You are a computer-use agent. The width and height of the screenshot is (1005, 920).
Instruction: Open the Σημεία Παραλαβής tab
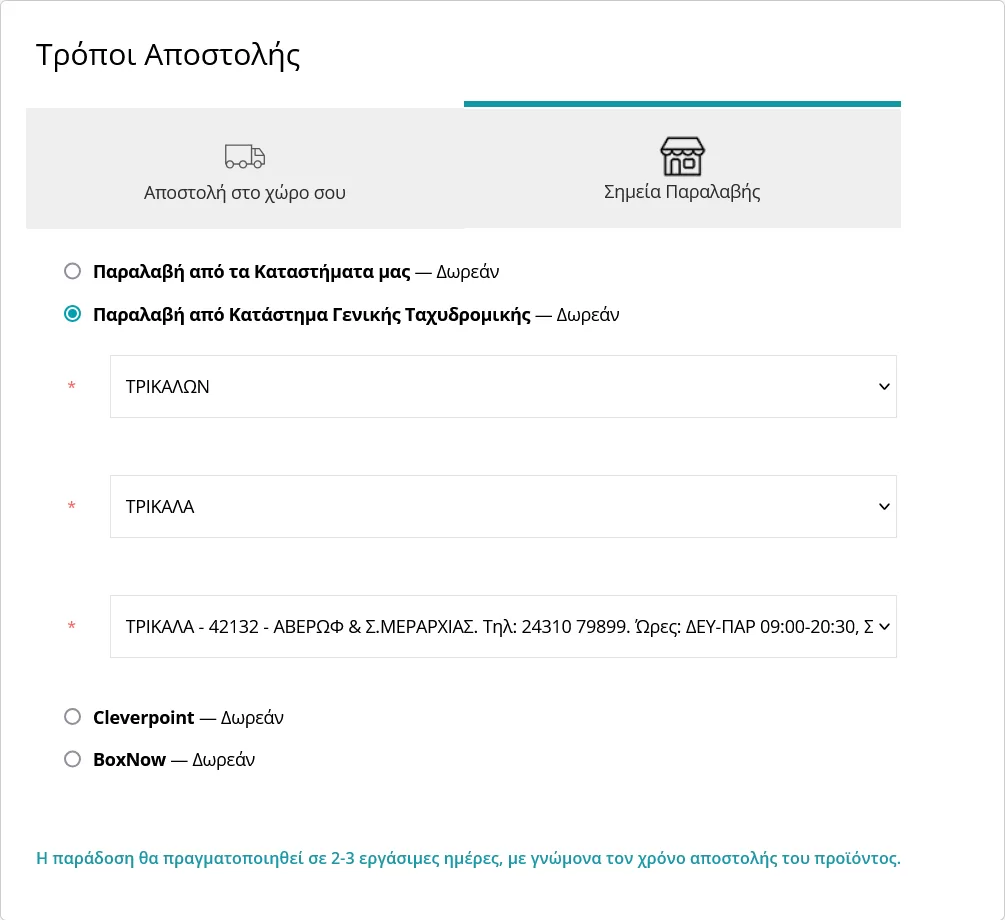[x=682, y=169]
